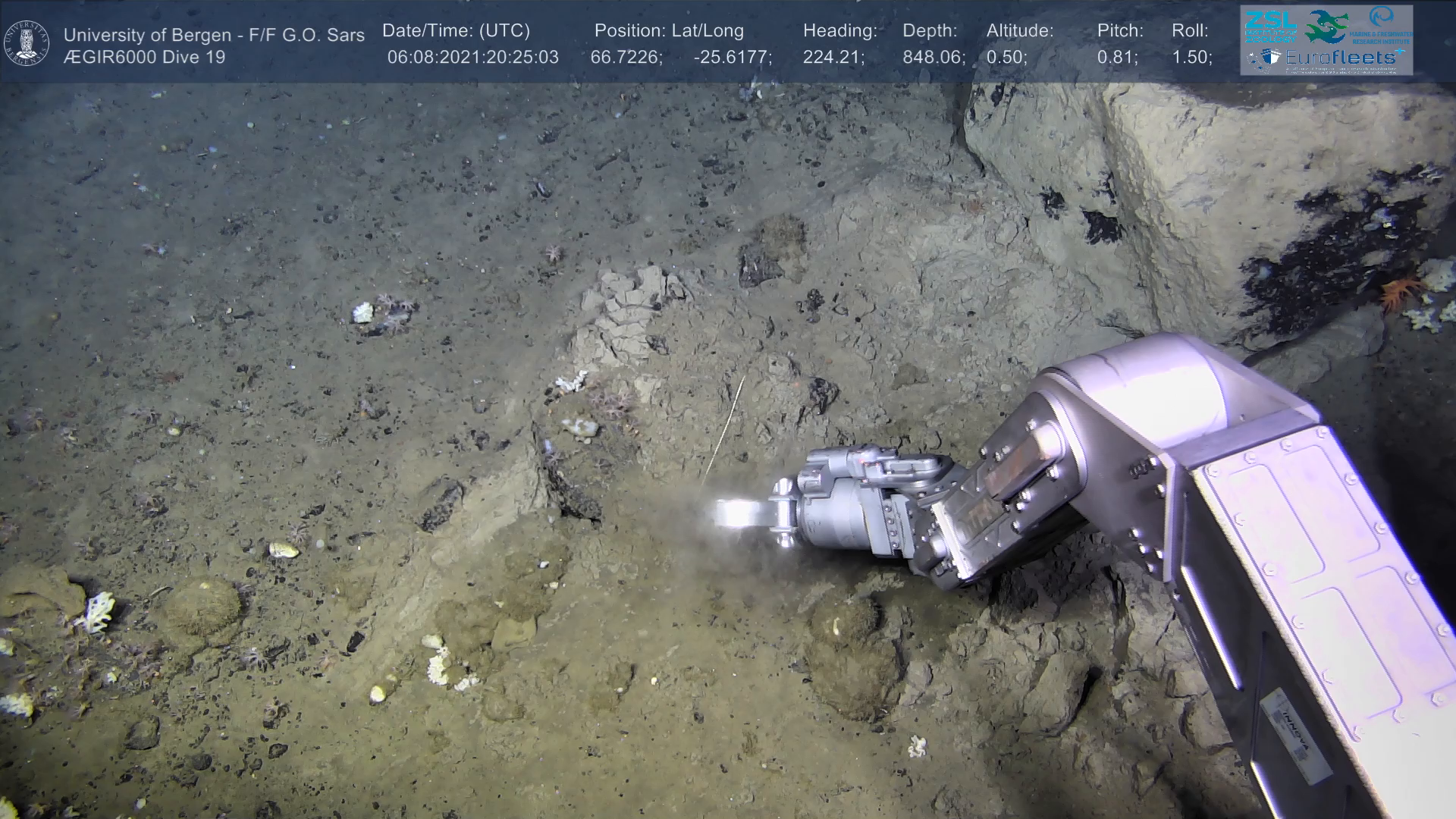The width and height of the screenshot is (1456, 819).
Task: Click the Pitch value 0.81
Action: click(1117, 58)
